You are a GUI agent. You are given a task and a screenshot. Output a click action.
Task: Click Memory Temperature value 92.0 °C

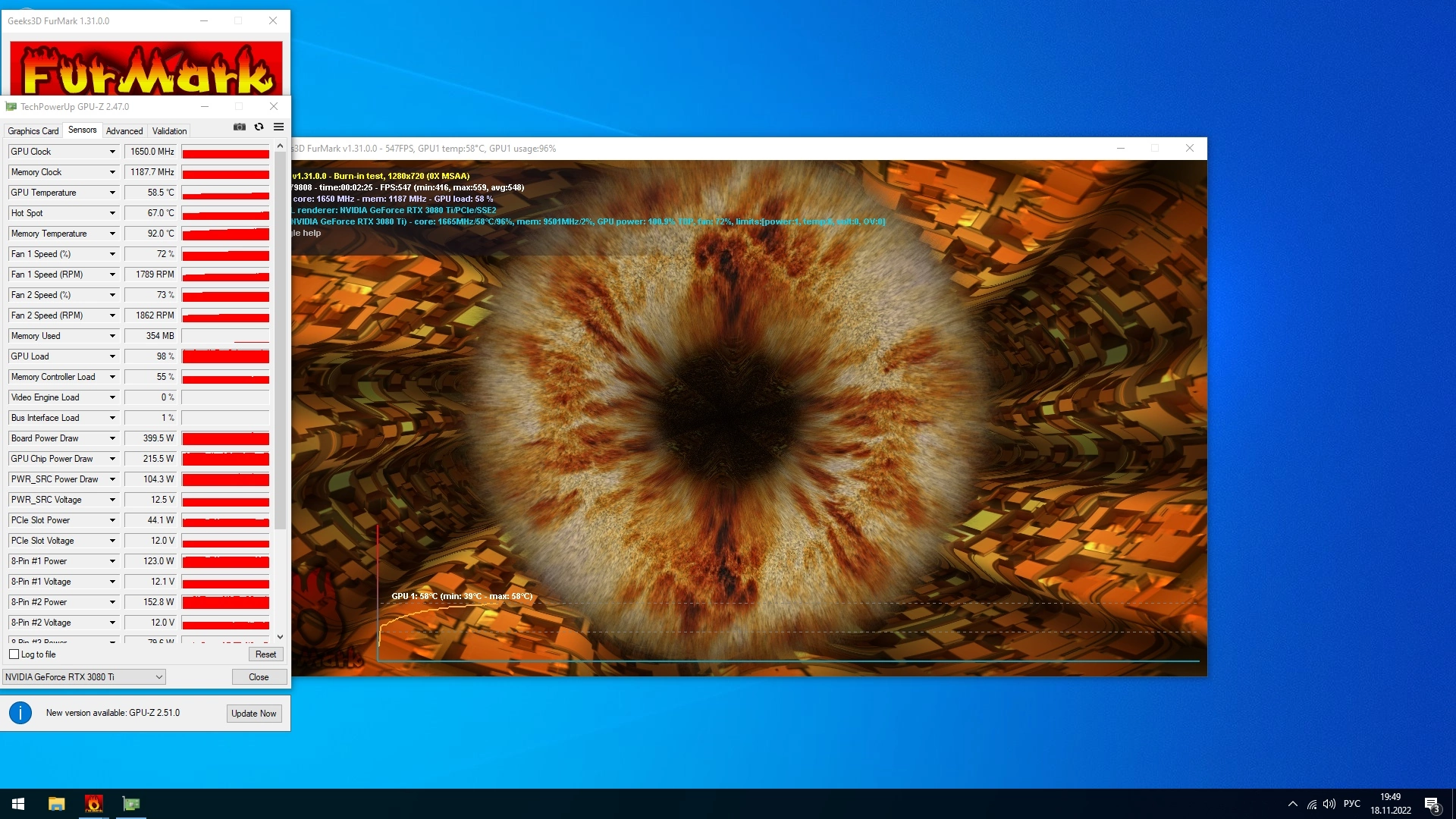150,234
